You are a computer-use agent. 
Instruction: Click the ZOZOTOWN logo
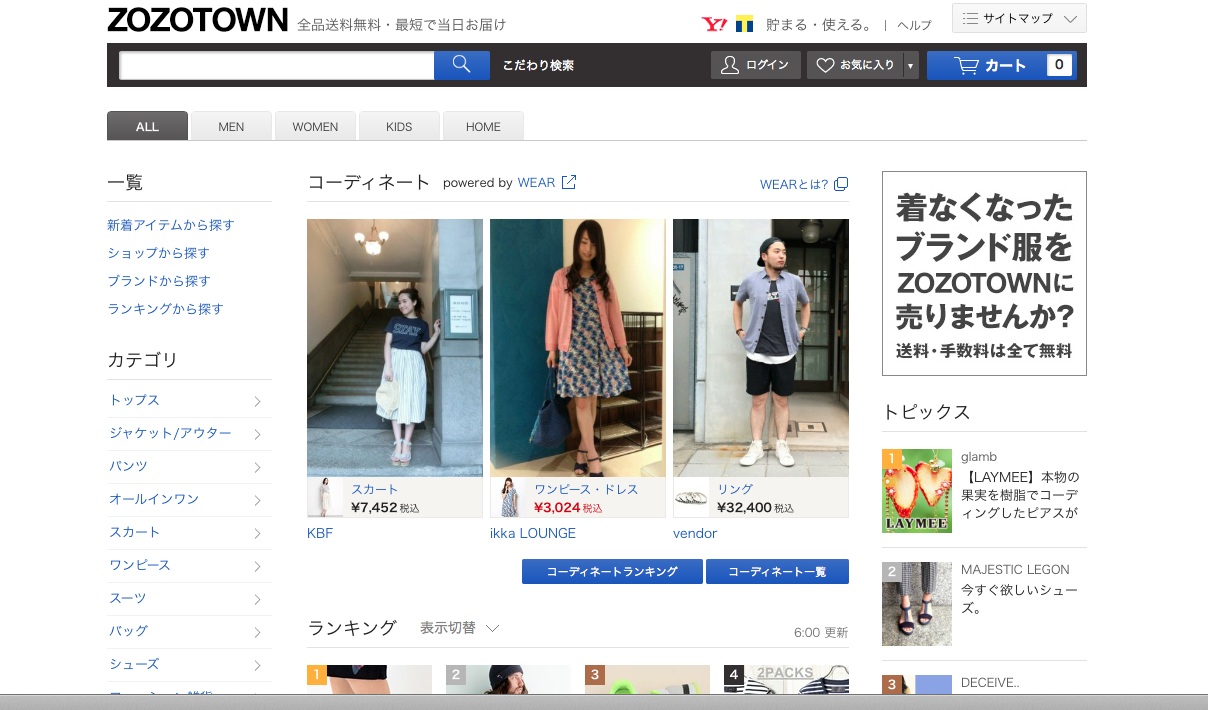[197, 21]
